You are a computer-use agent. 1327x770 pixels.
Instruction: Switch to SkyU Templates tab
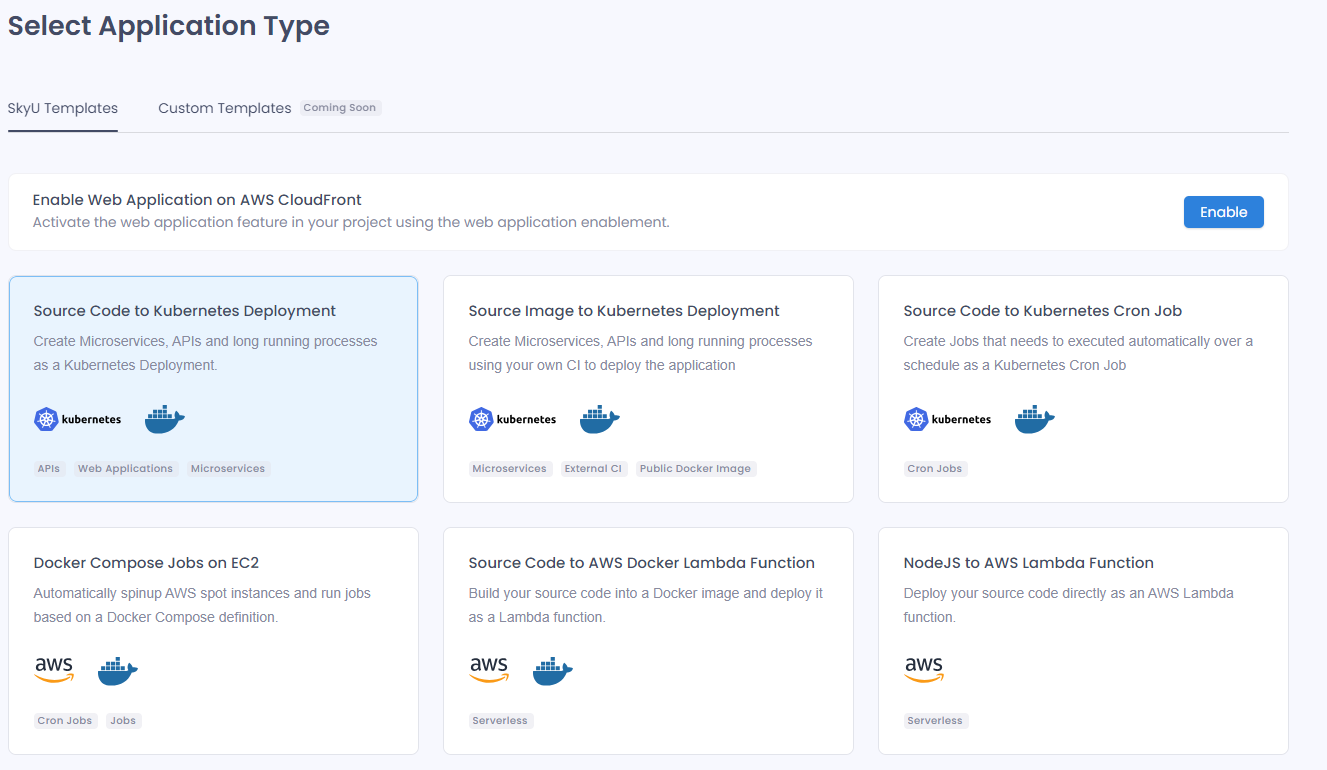click(63, 108)
